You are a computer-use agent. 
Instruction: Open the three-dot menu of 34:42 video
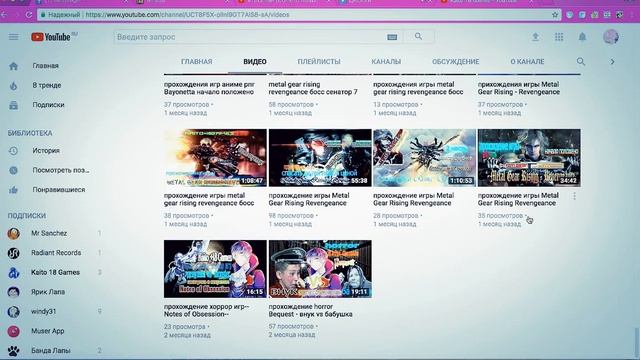click(x=574, y=196)
